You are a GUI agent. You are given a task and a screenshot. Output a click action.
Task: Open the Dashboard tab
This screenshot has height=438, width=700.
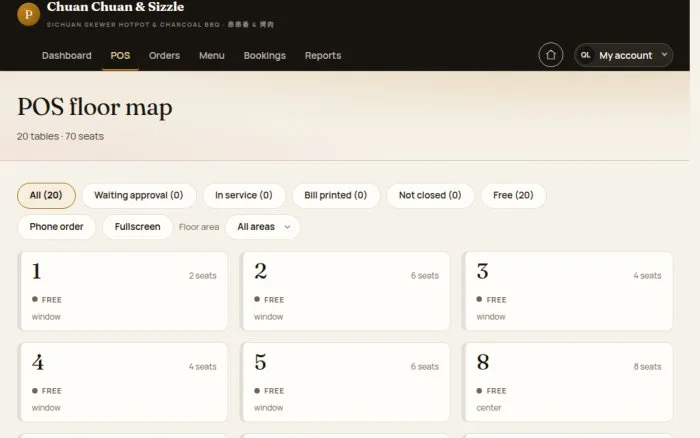[67, 55]
